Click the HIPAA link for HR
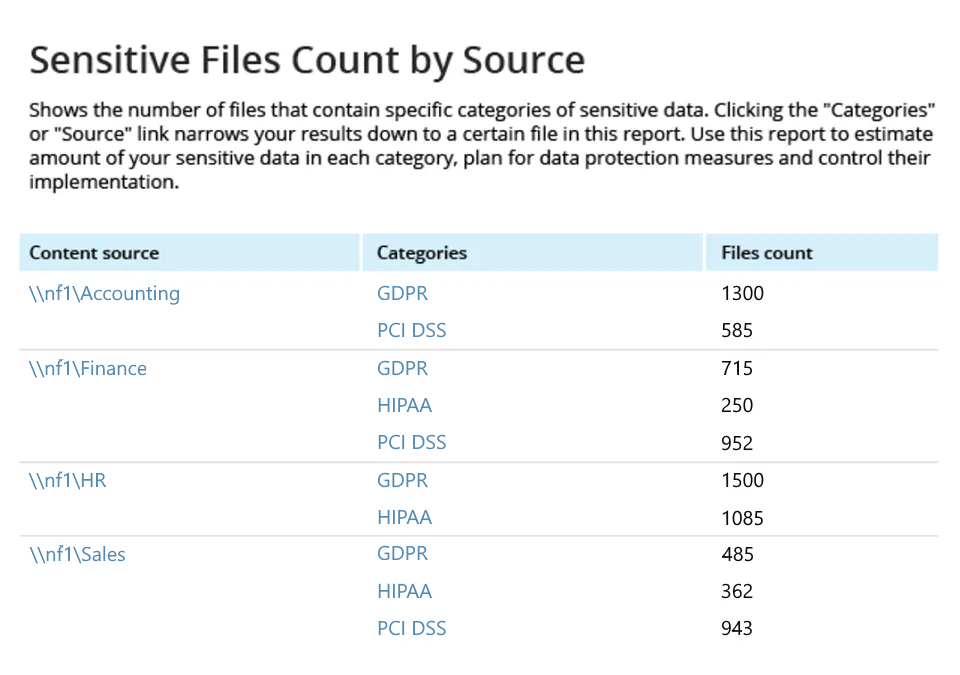This screenshot has height=675, width=960. coord(404,517)
